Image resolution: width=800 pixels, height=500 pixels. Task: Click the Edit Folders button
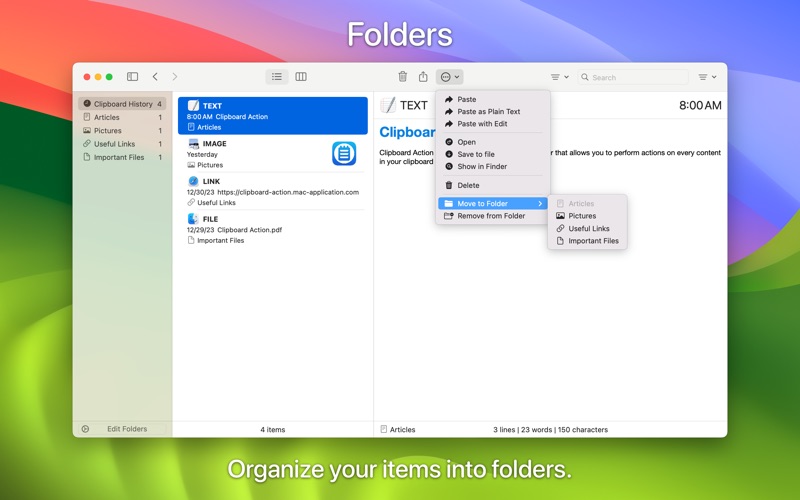127,429
